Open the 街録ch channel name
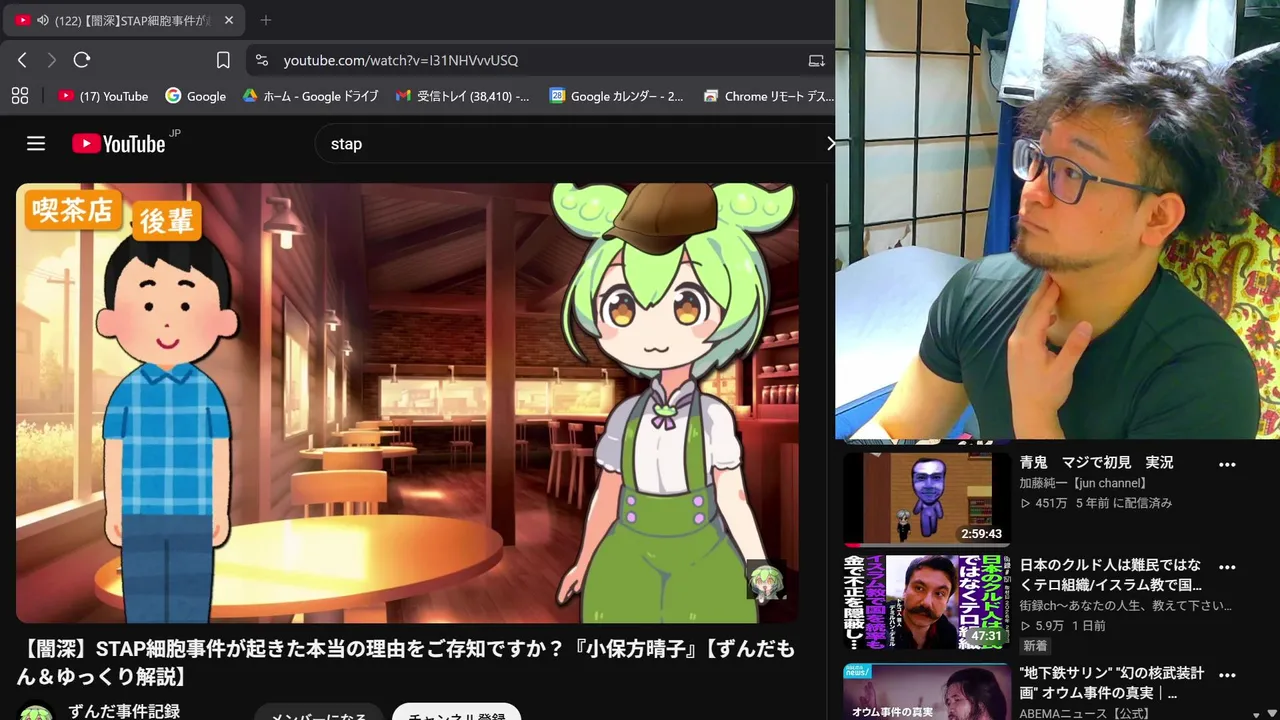Screen dimensions: 1280x720 [1125, 606]
